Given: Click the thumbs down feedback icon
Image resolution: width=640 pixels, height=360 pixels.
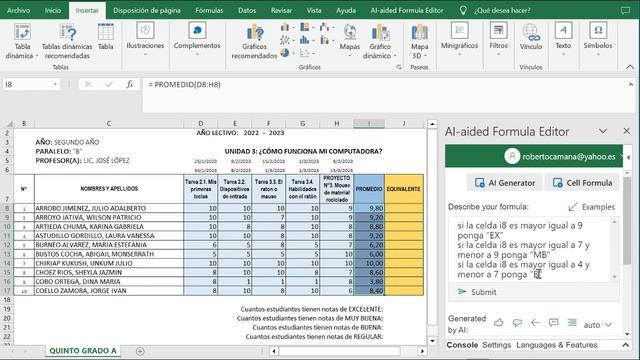Looking at the screenshot, I should click(x=517, y=323).
